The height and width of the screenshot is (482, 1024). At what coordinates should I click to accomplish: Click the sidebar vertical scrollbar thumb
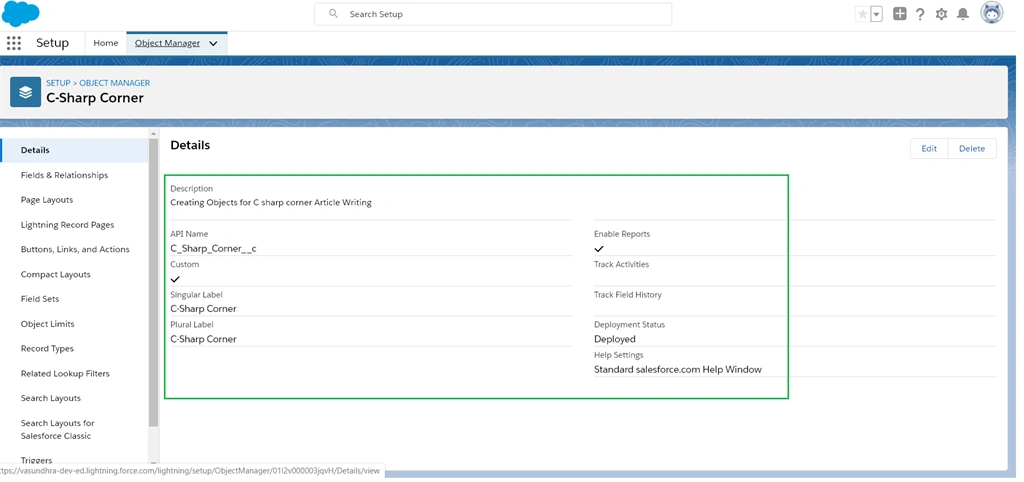pos(153,282)
